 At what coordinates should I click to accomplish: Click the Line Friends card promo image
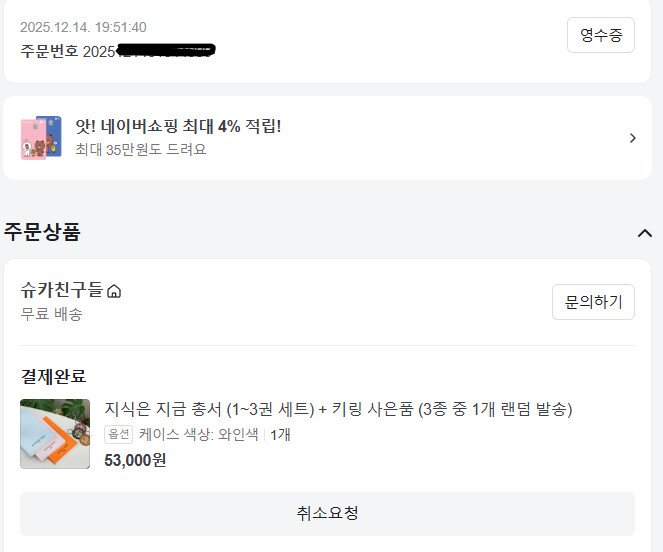click(x=41, y=137)
